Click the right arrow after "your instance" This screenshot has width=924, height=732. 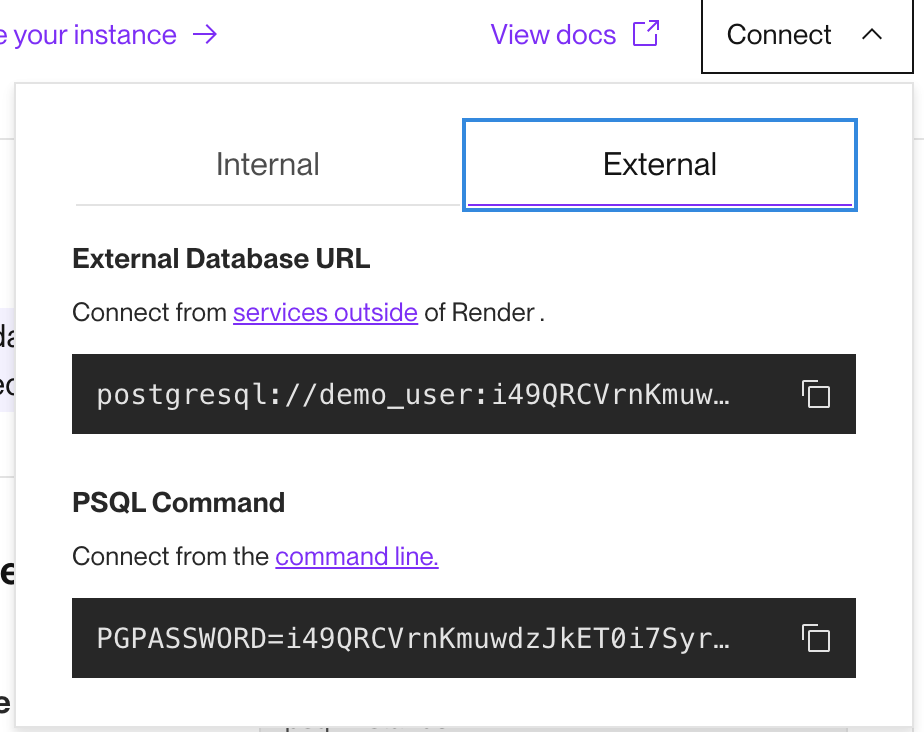coord(205,35)
